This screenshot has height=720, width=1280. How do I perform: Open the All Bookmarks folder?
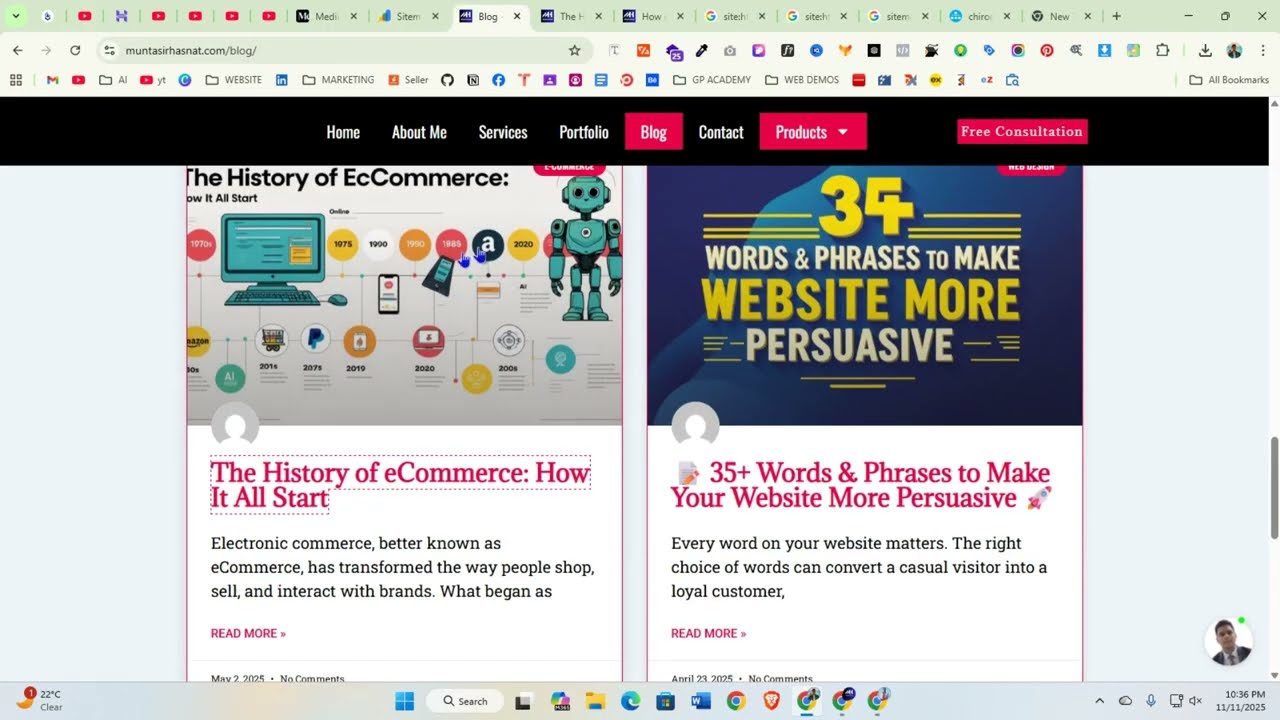(x=1229, y=80)
